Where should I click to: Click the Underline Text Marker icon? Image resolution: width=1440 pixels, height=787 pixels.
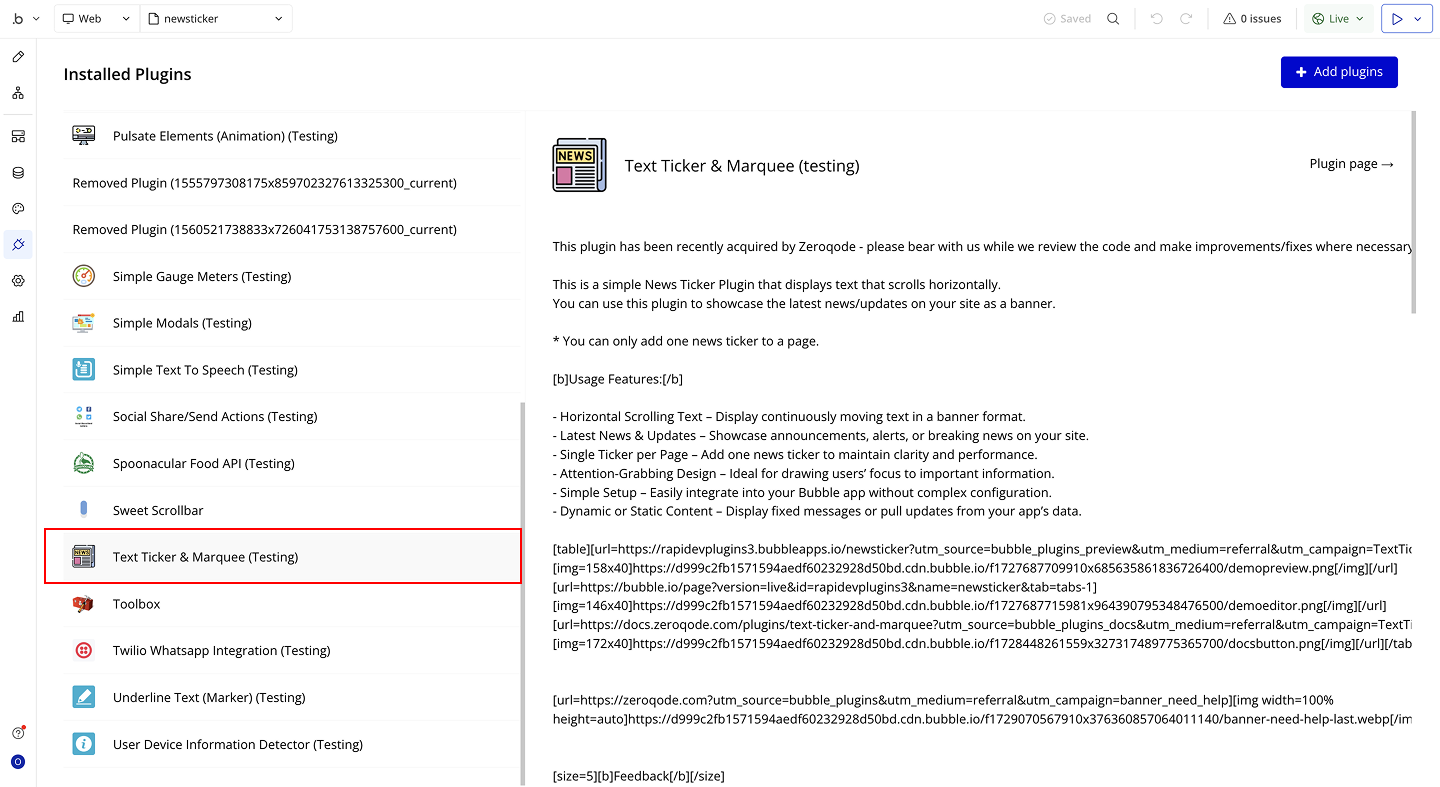tap(84, 697)
